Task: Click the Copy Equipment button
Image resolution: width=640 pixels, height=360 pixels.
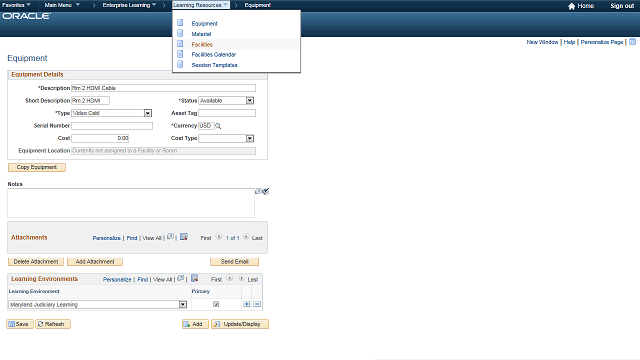Action: point(37,167)
